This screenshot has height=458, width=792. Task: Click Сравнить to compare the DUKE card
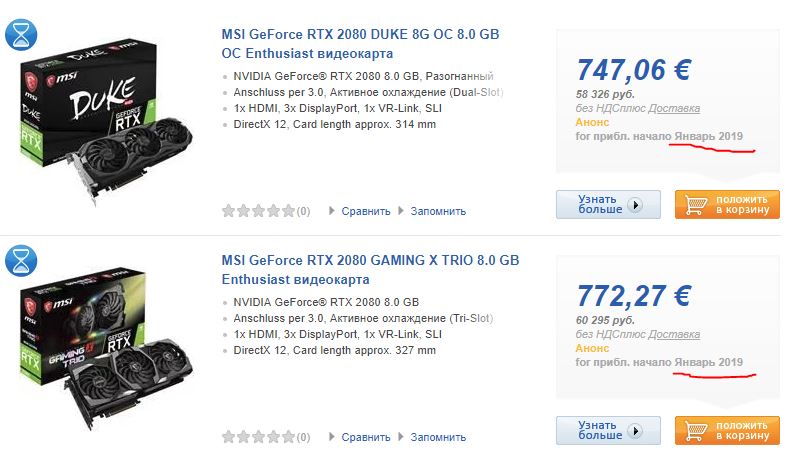(x=365, y=211)
